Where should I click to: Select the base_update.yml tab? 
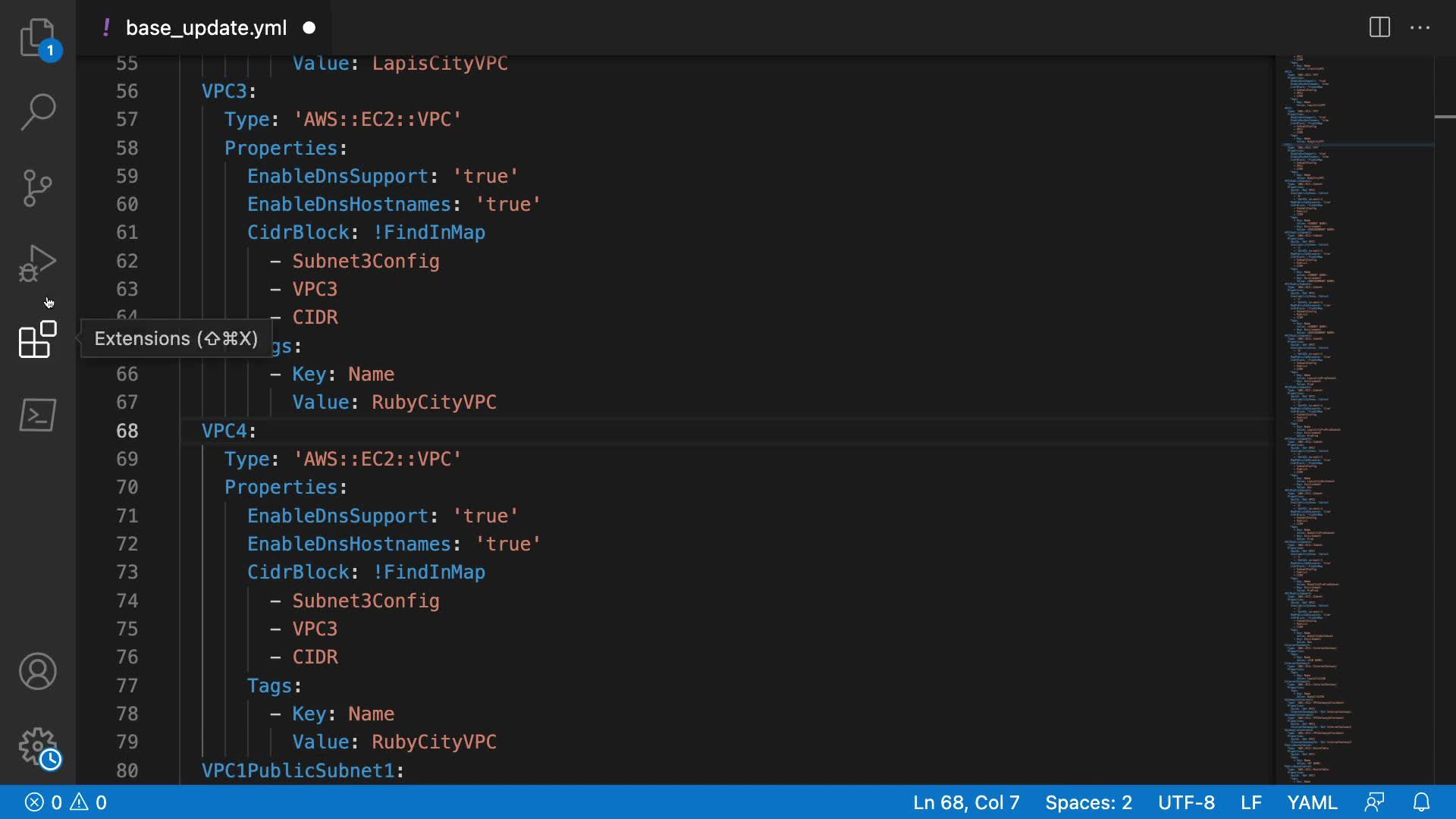point(206,28)
